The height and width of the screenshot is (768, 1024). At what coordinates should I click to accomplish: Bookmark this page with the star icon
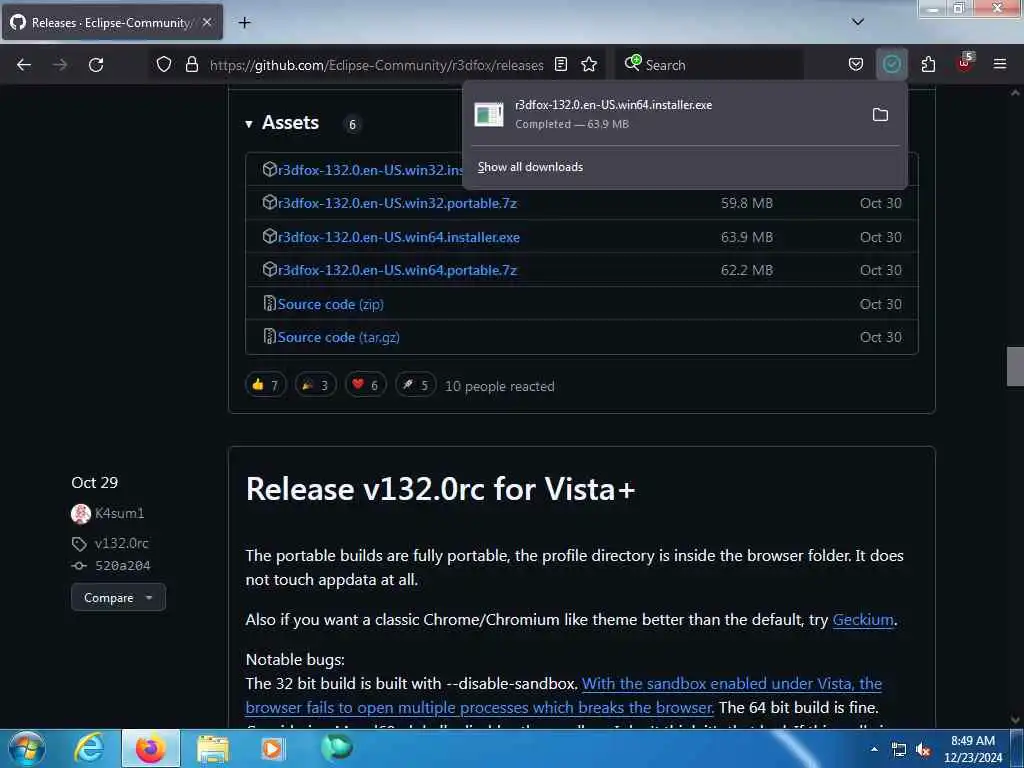coord(589,64)
